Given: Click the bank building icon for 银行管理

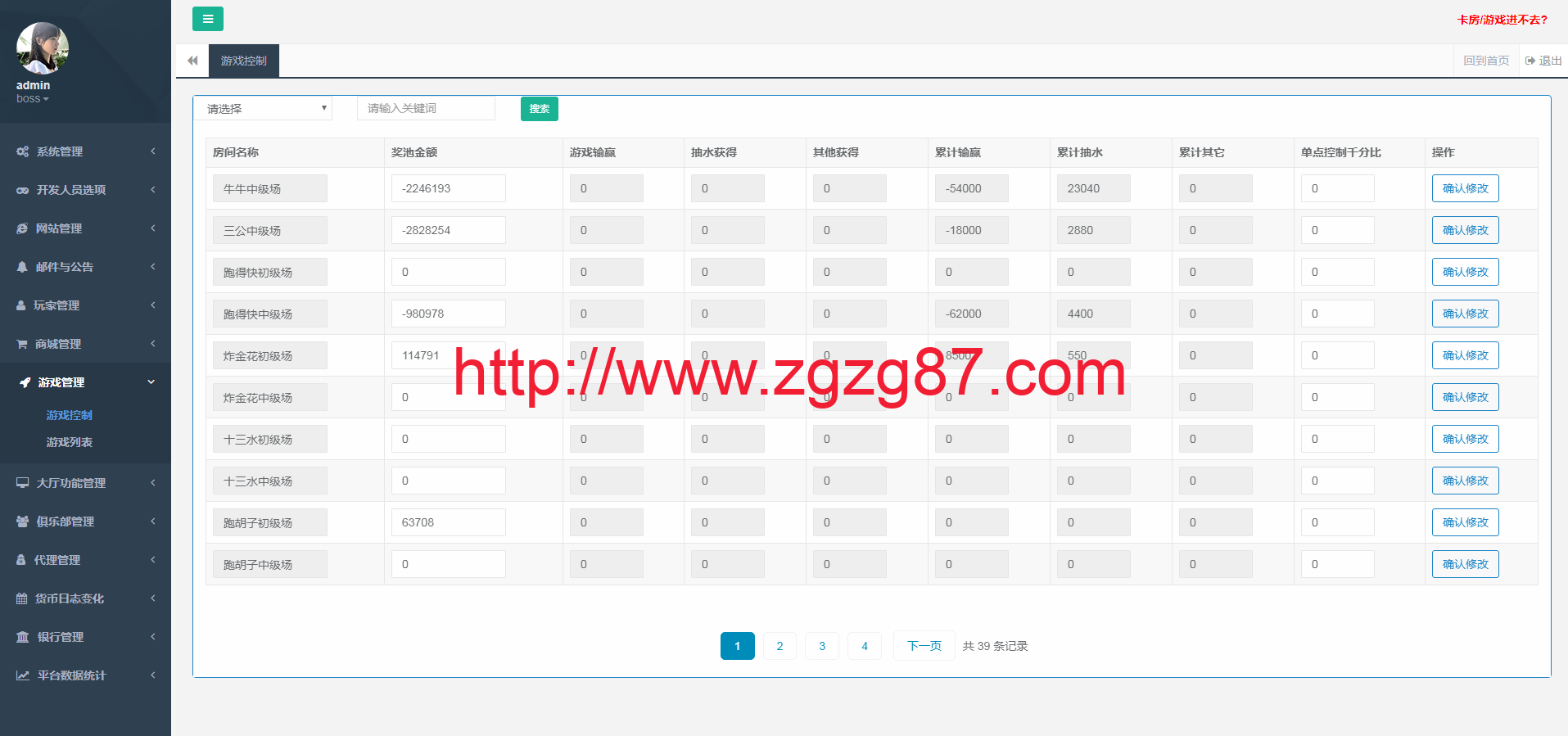Looking at the screenshot, I should pyautogui.click(x=22, y=637).
